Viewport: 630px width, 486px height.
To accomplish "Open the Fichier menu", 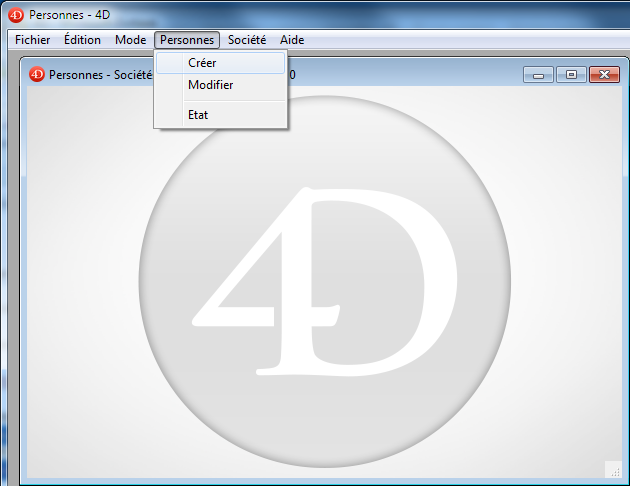I will [33, 40].
